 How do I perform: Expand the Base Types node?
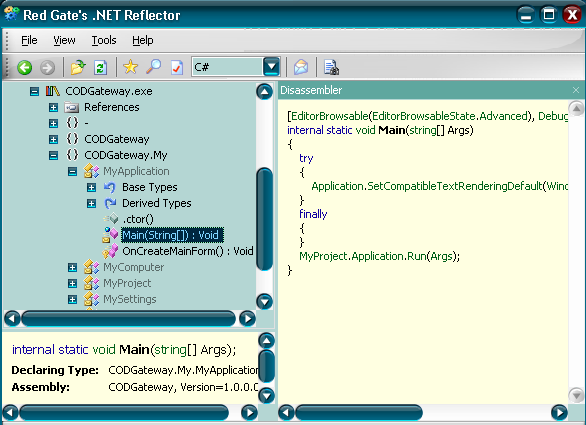[92, 188]
